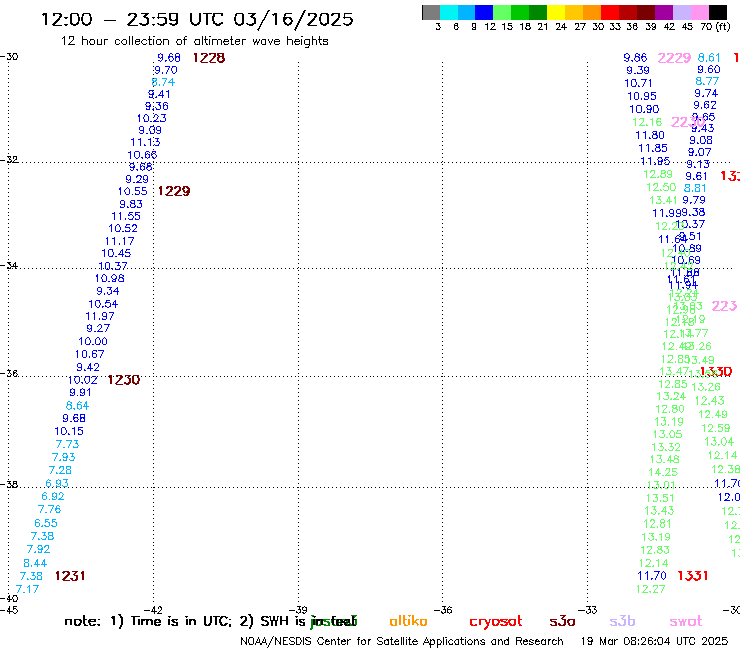The width and height of the screenshot is (740, 650).
Task: Click the wave height value 6.55
Action: [46, 523]
